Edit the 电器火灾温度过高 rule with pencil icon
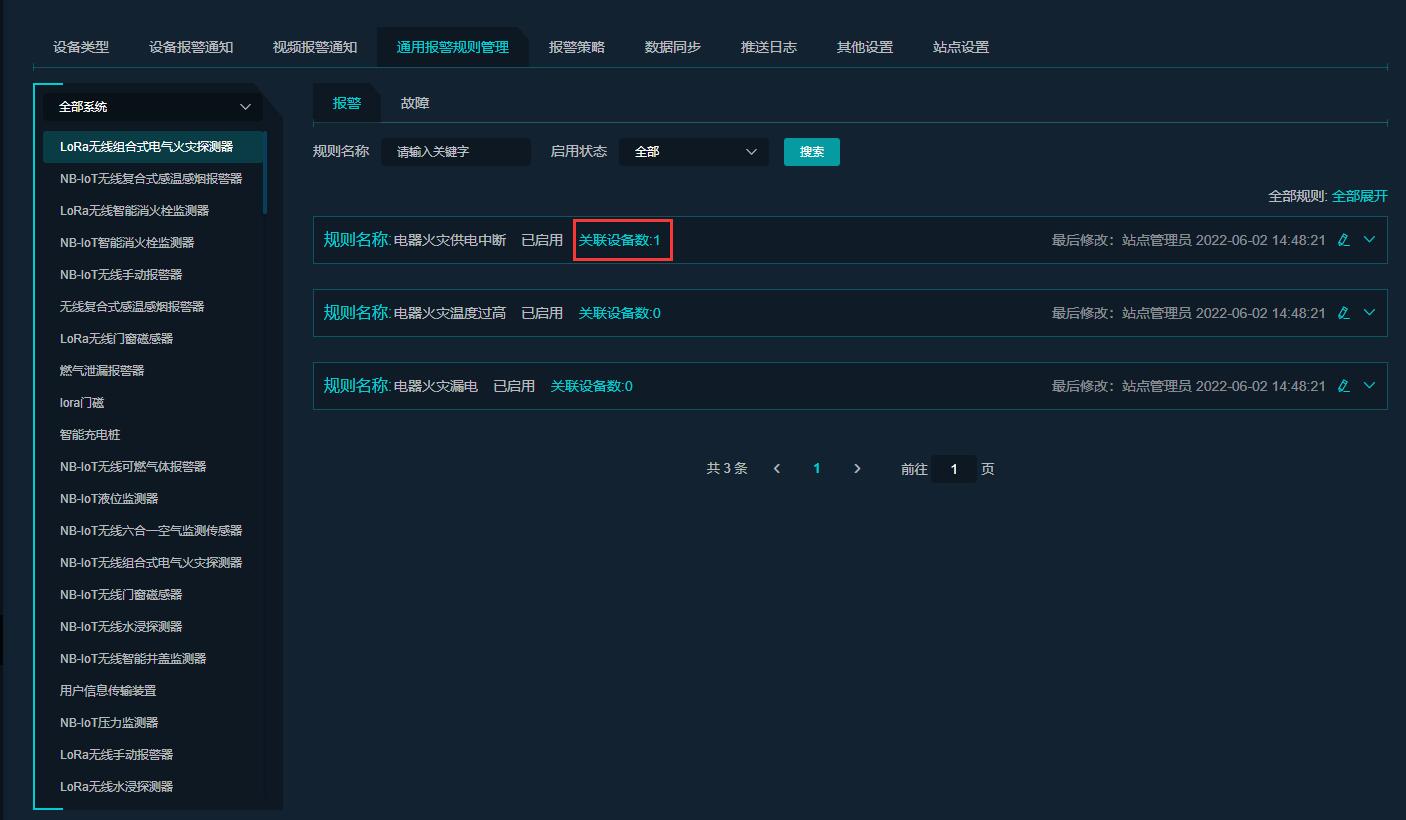Image resolution: width=1406 pixels, height=820 pixels. click(x=1343, y=313)
